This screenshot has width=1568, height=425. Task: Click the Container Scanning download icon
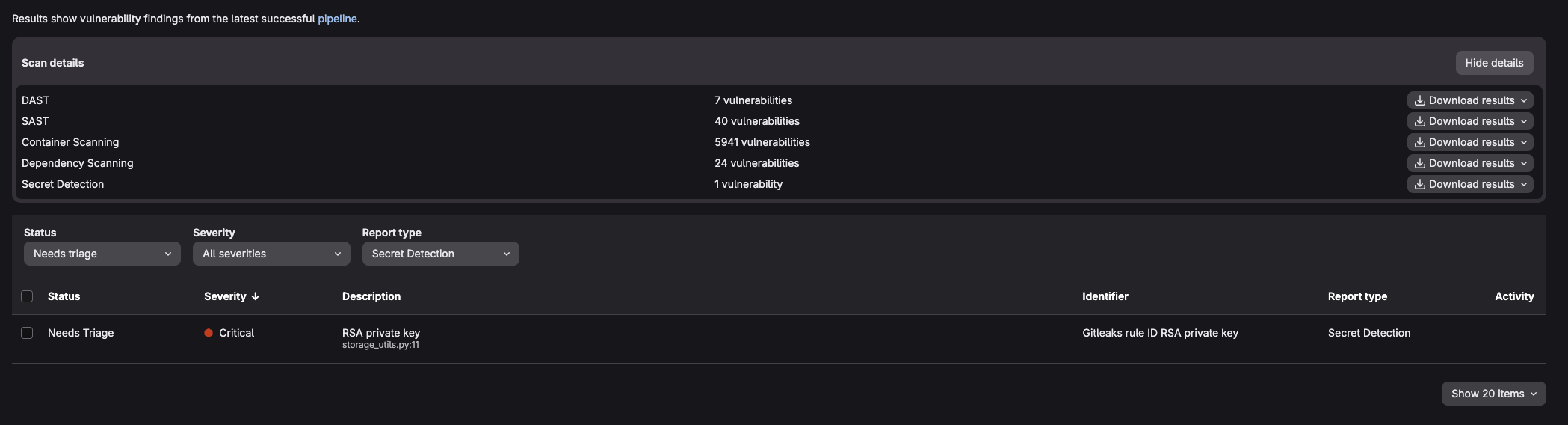click(1419, 142)
